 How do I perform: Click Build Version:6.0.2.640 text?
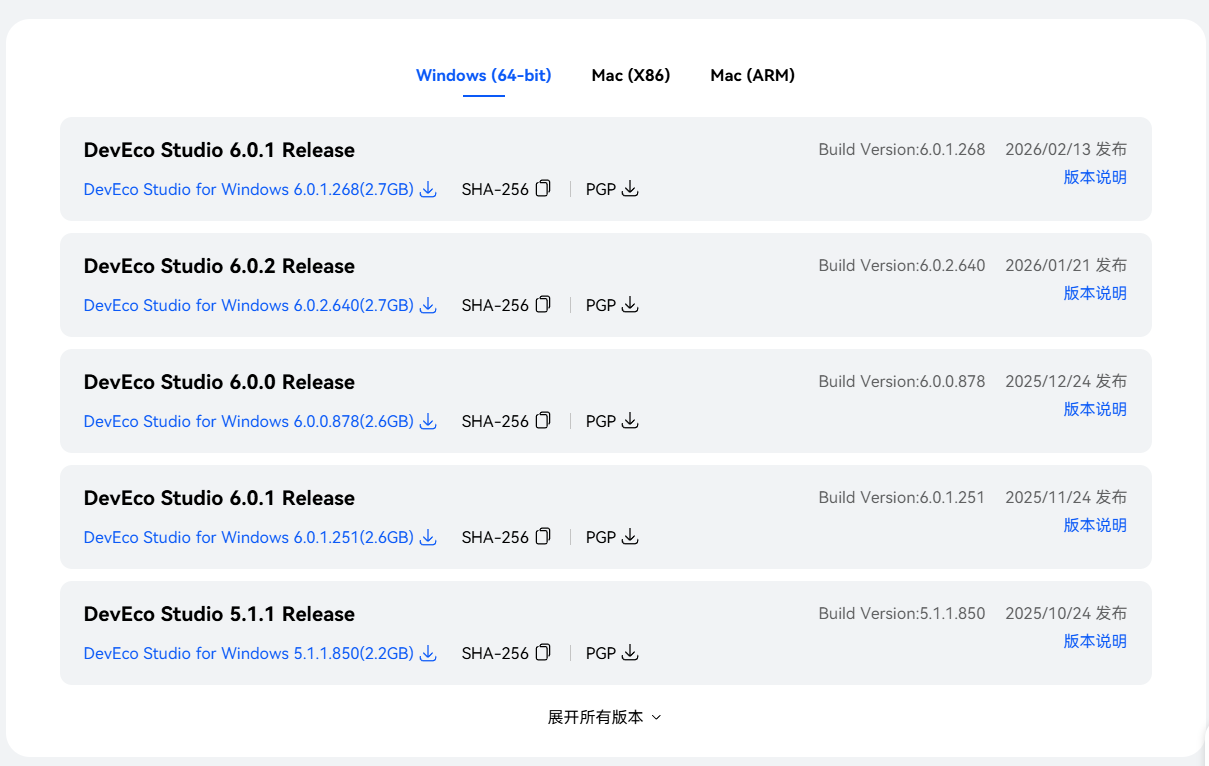pos(902,265)
